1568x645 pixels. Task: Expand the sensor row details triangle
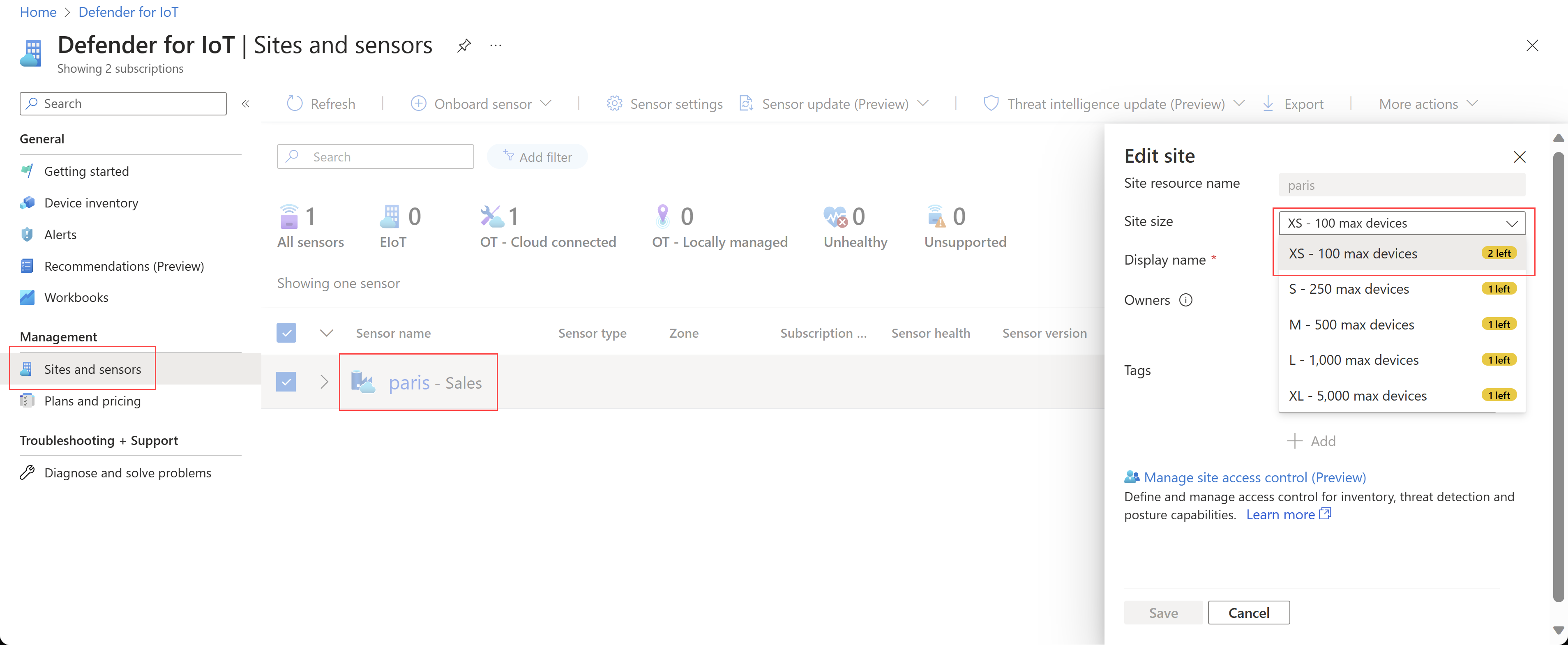(323, 382)
